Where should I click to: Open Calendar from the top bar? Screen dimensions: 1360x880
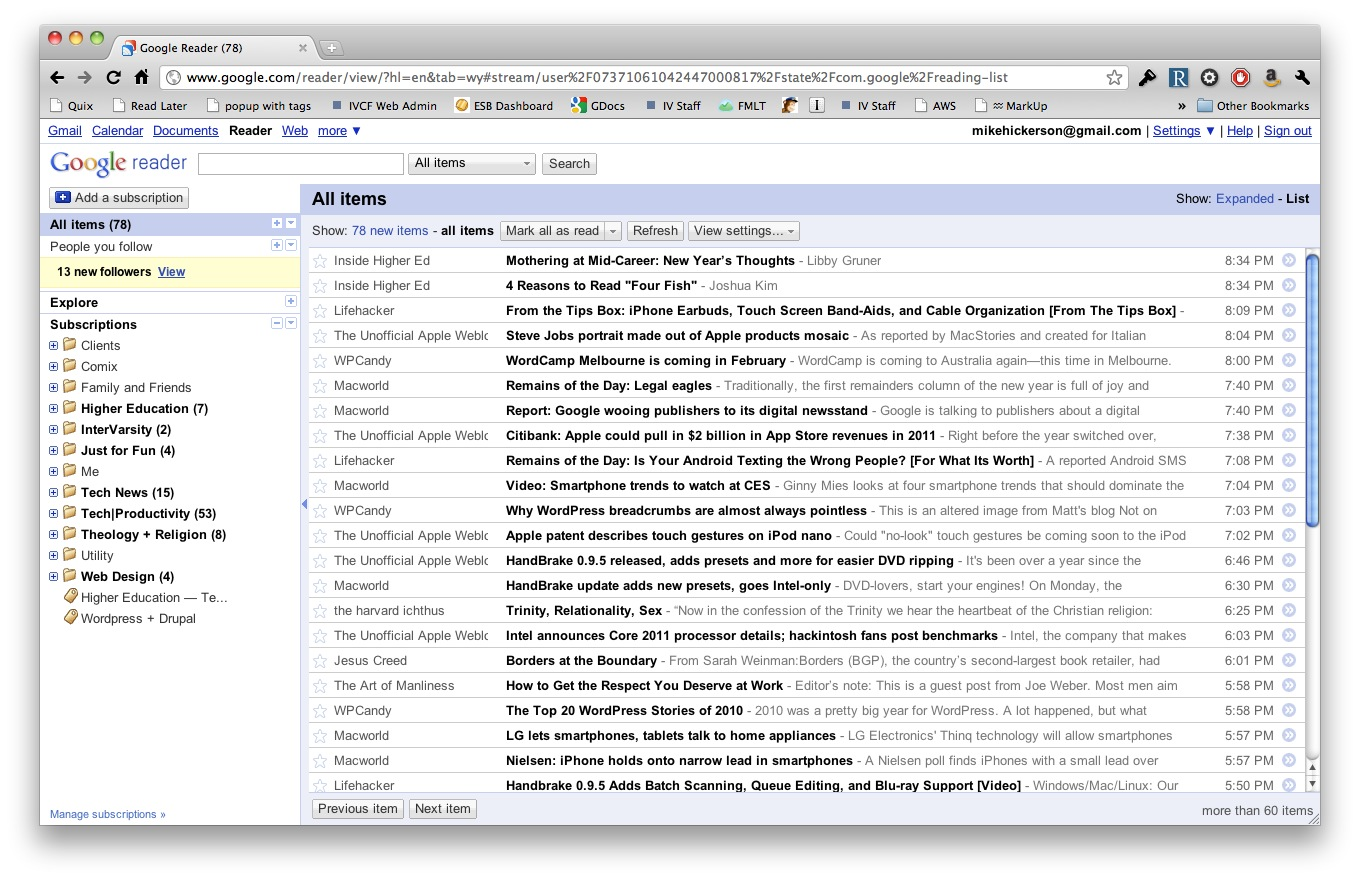coord(117,131)
